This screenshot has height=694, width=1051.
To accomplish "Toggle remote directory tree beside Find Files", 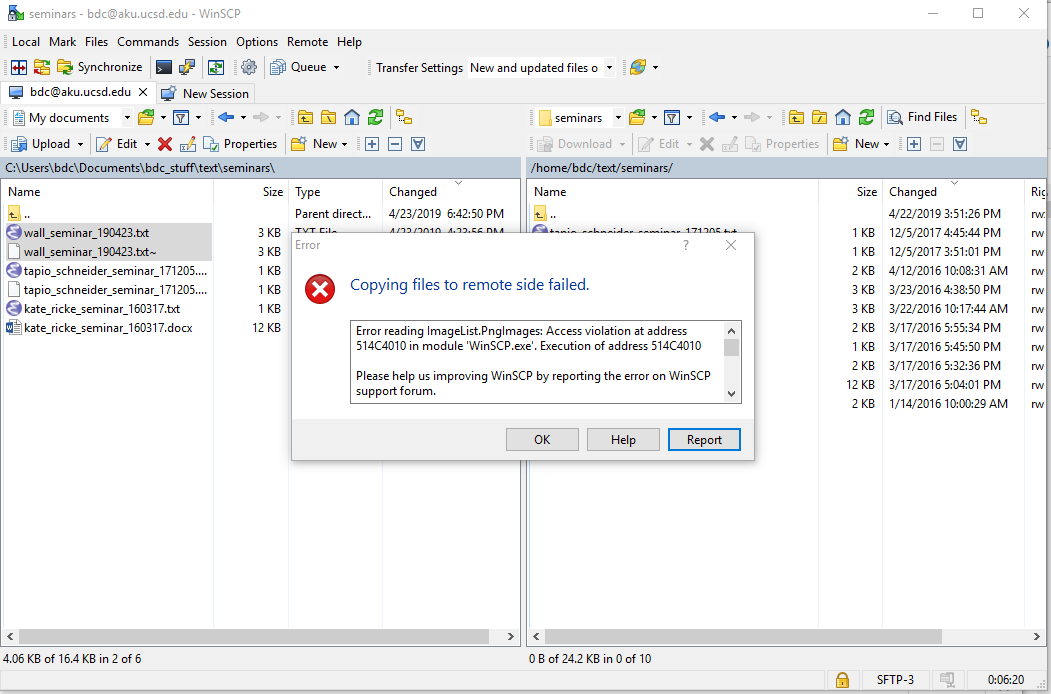I will (979, 117).
